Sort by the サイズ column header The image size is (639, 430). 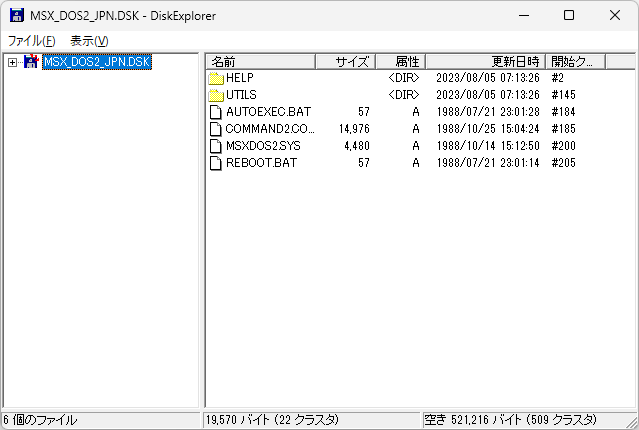tap(346, 62)
